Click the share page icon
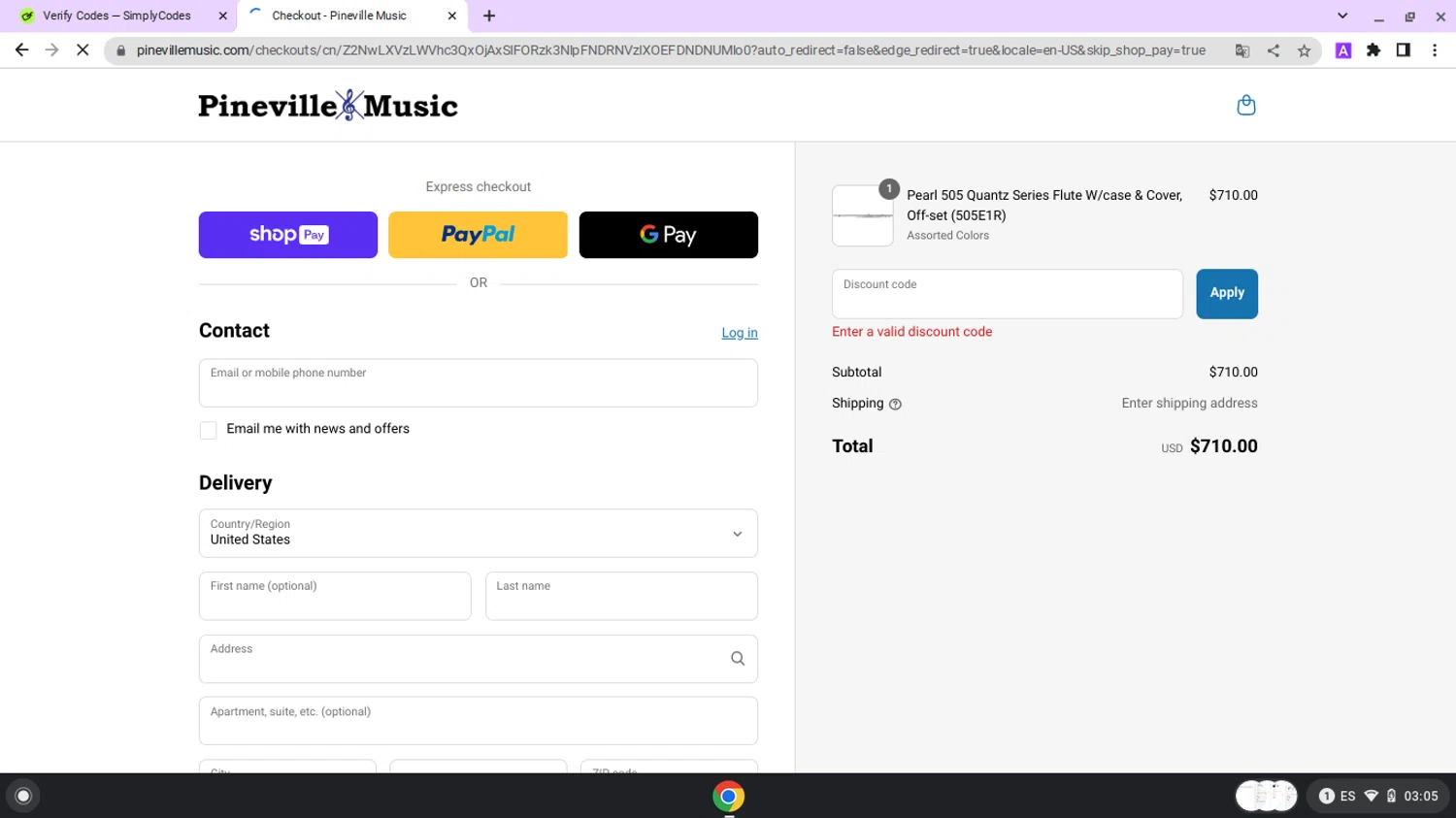1456x818 pixels. 1273,50
